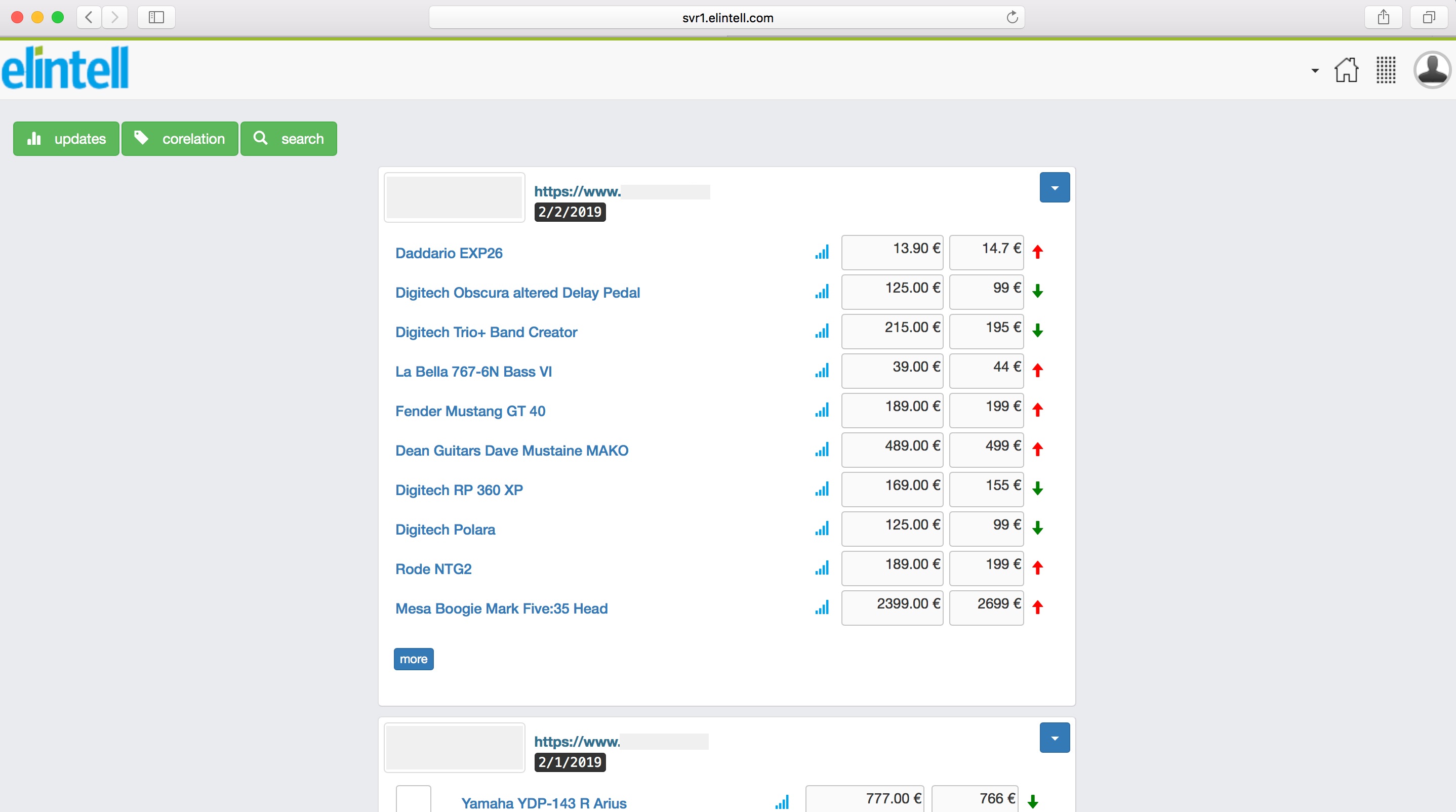
Task: Open the https://www. link on the 2/1/2019 card
Action: [x=577, y=741]
